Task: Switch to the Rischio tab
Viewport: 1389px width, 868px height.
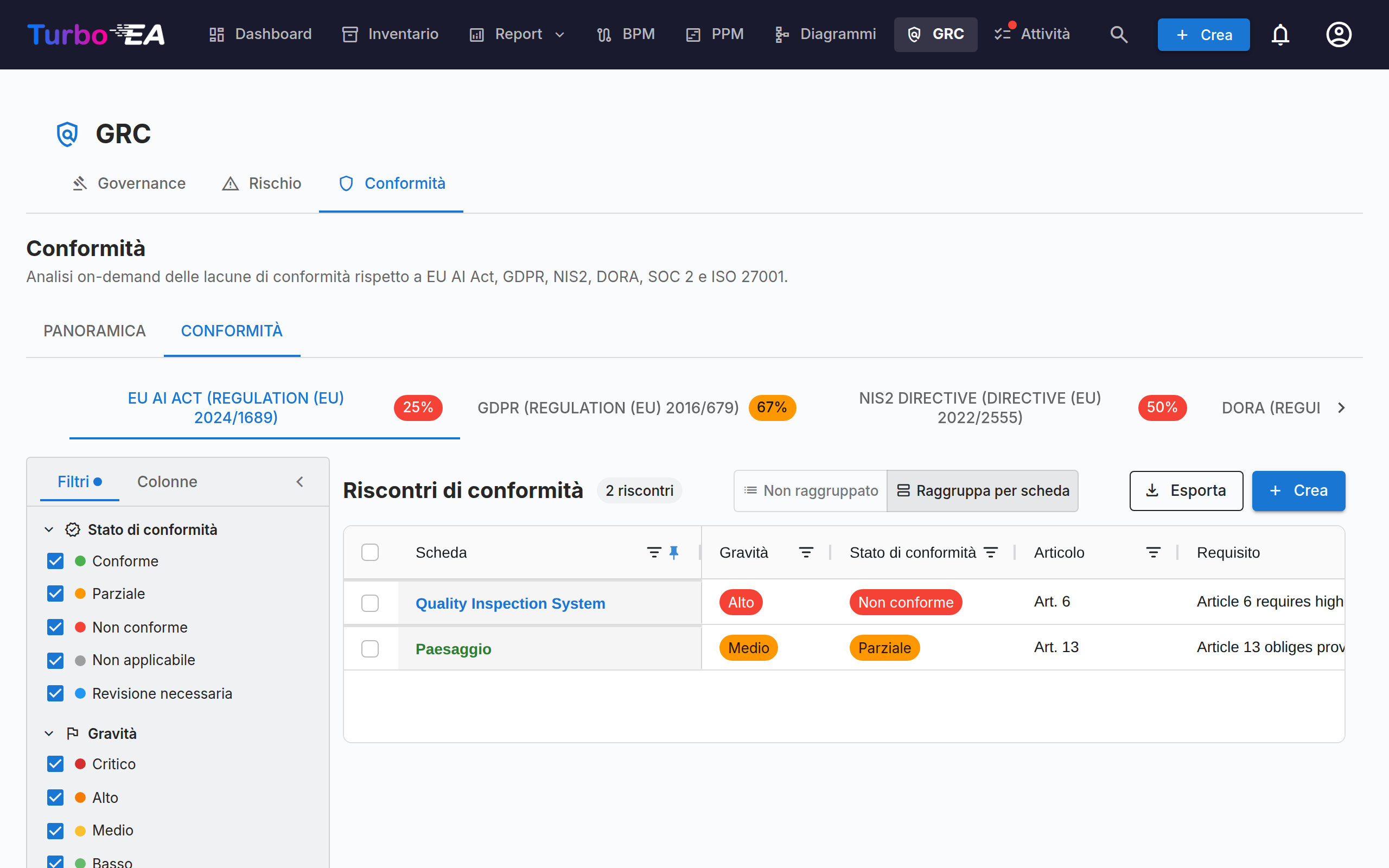Action: pos(262,183)
